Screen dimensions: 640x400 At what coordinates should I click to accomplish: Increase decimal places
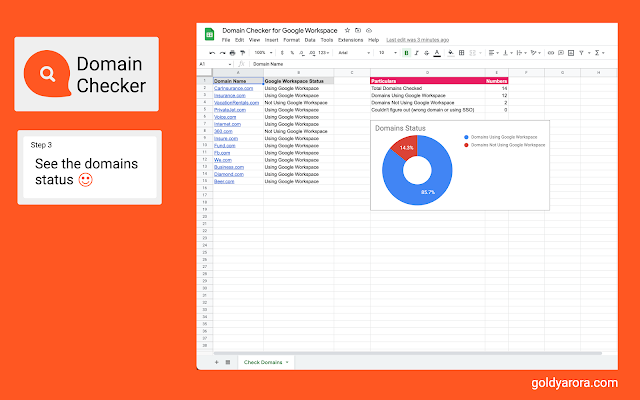(x=312, y=53)
